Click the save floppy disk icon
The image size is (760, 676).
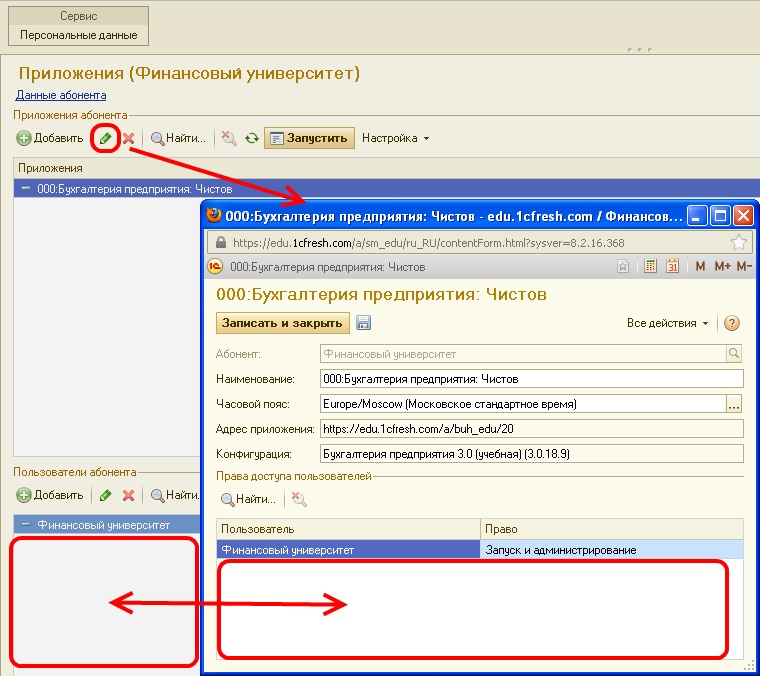[364, 323]
